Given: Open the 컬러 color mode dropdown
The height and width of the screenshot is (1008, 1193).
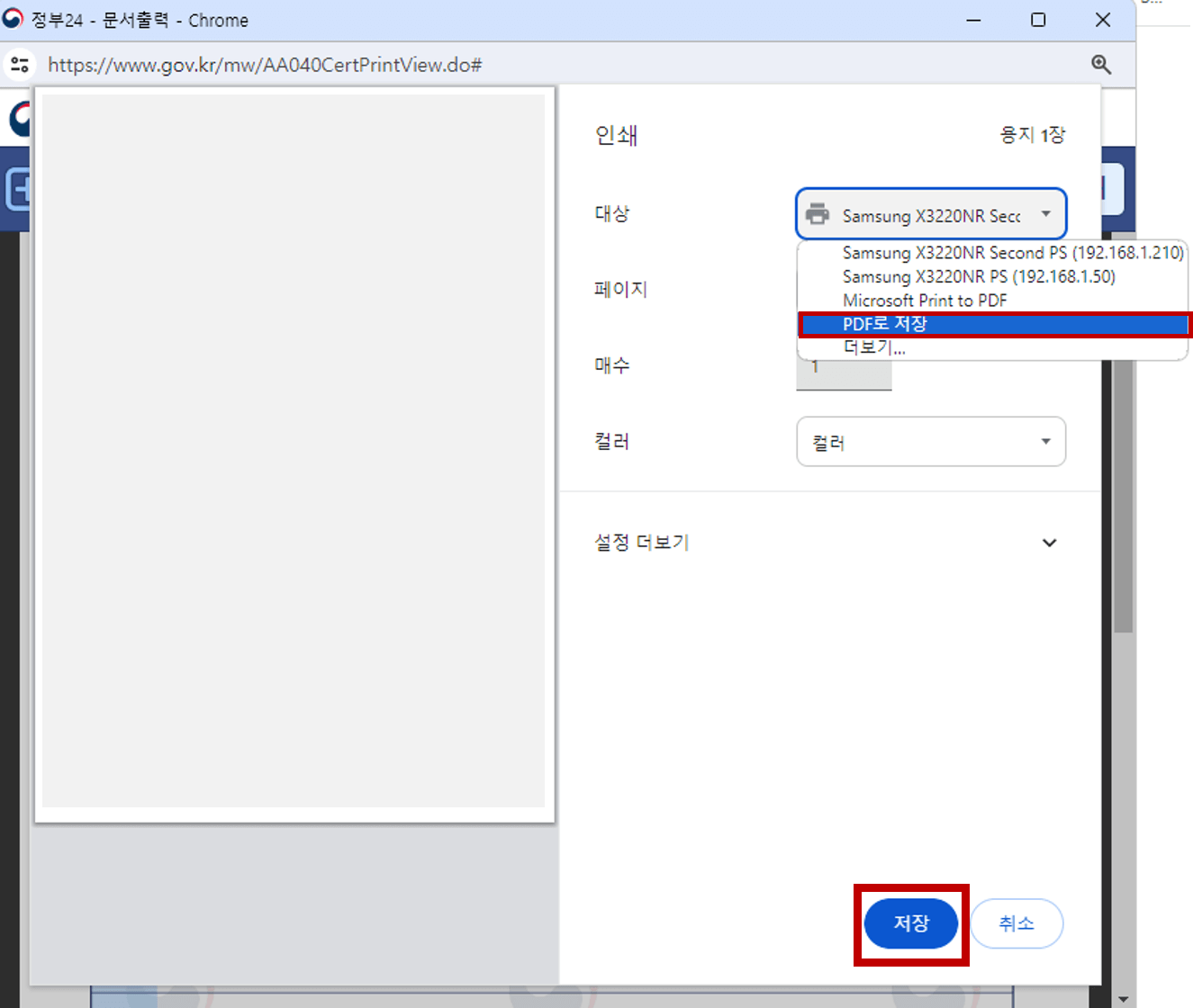Looking at the screenshot, I should click(1044, 441).
